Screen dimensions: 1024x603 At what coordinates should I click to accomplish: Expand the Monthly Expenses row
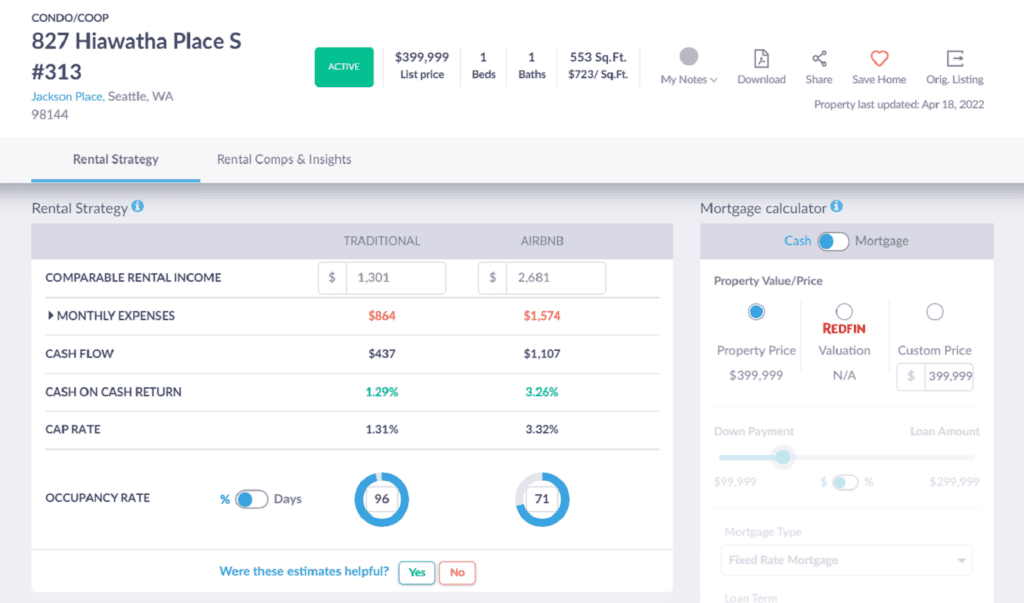tap(51, 316)
